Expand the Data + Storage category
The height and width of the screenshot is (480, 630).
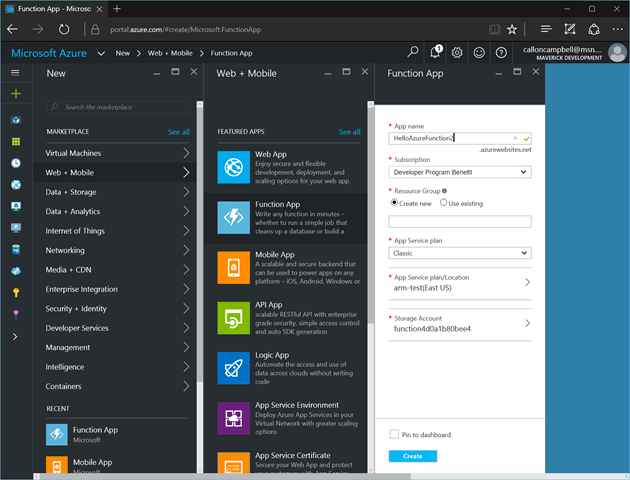coord(186,192)
